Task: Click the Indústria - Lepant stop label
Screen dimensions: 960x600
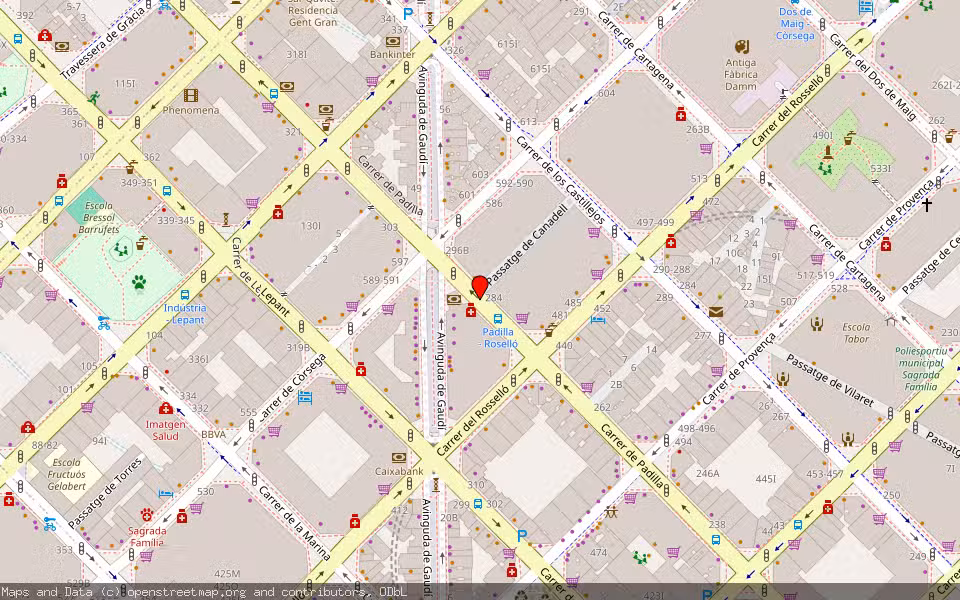Action: (185, 314)
